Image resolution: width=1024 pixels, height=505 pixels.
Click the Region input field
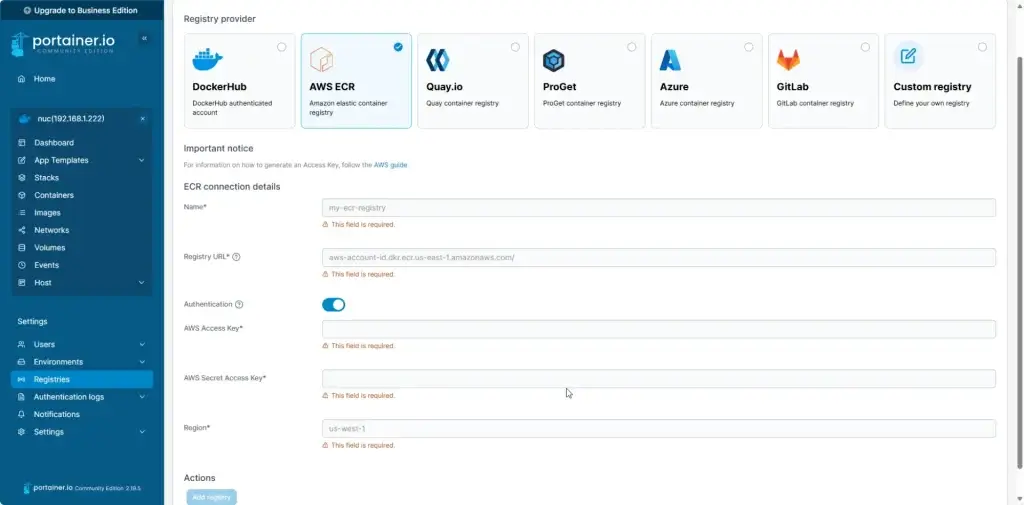(x=659, y=429)
